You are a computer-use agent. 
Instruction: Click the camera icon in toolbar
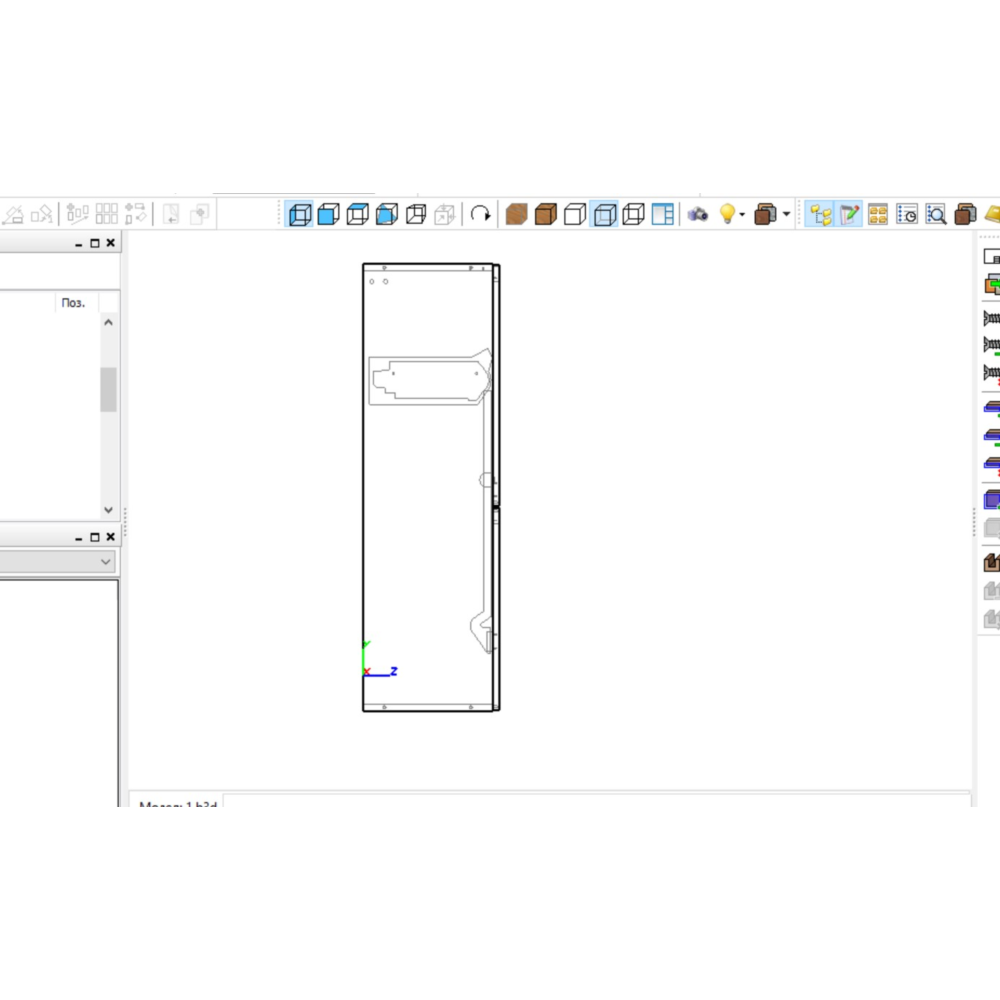coord(698,214)
